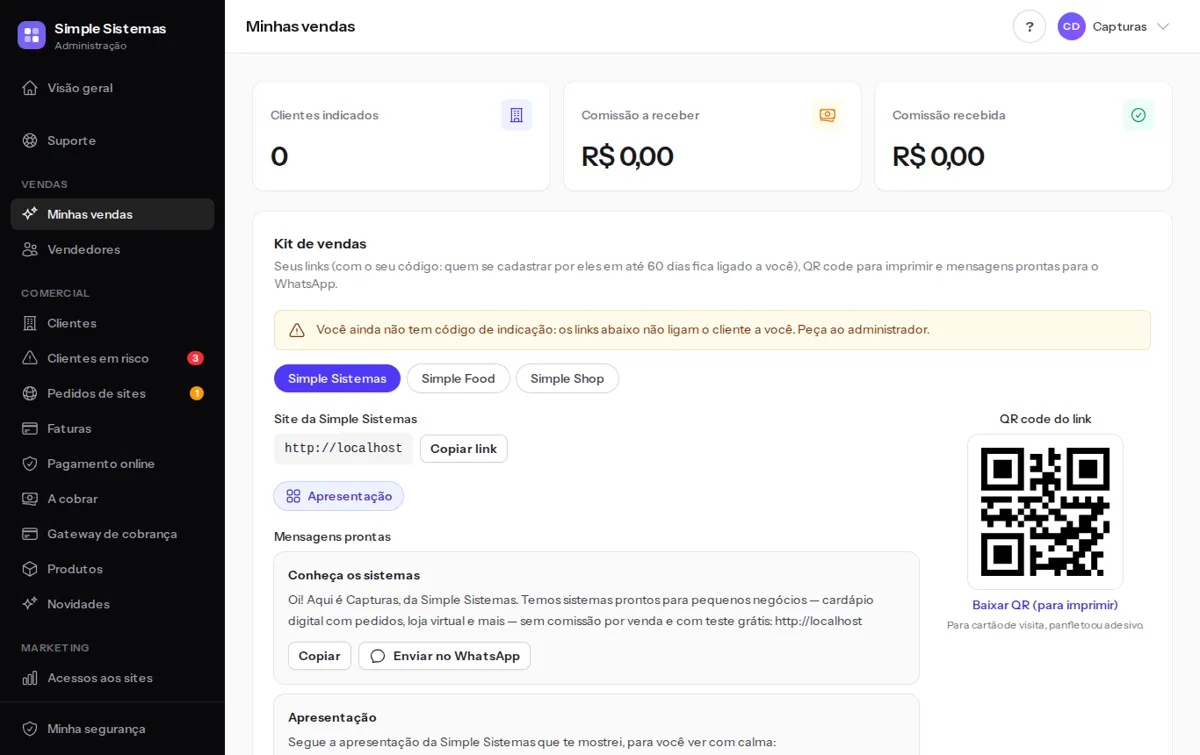Viewport: 1200px width, 755px height.
Task: Click the Comissão recebida check icon
Action: 1138,115
